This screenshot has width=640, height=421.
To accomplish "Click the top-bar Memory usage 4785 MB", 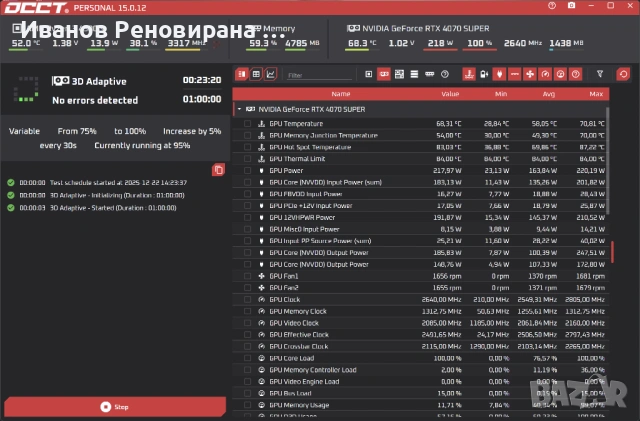I will click(302, 43).
